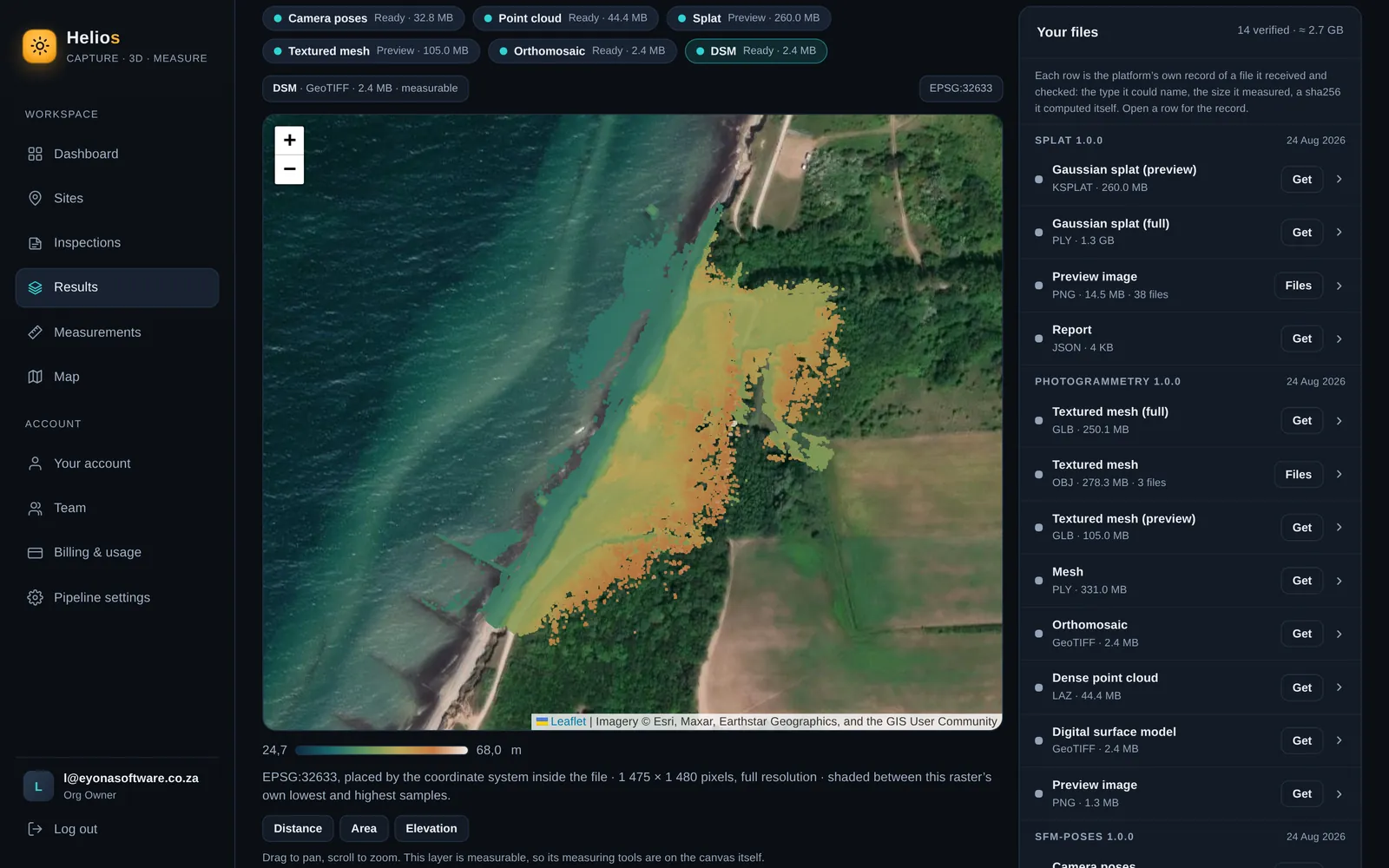Select the Orthomosaic layer chip
Screen dimensions: 1389x868
(582, 51)
